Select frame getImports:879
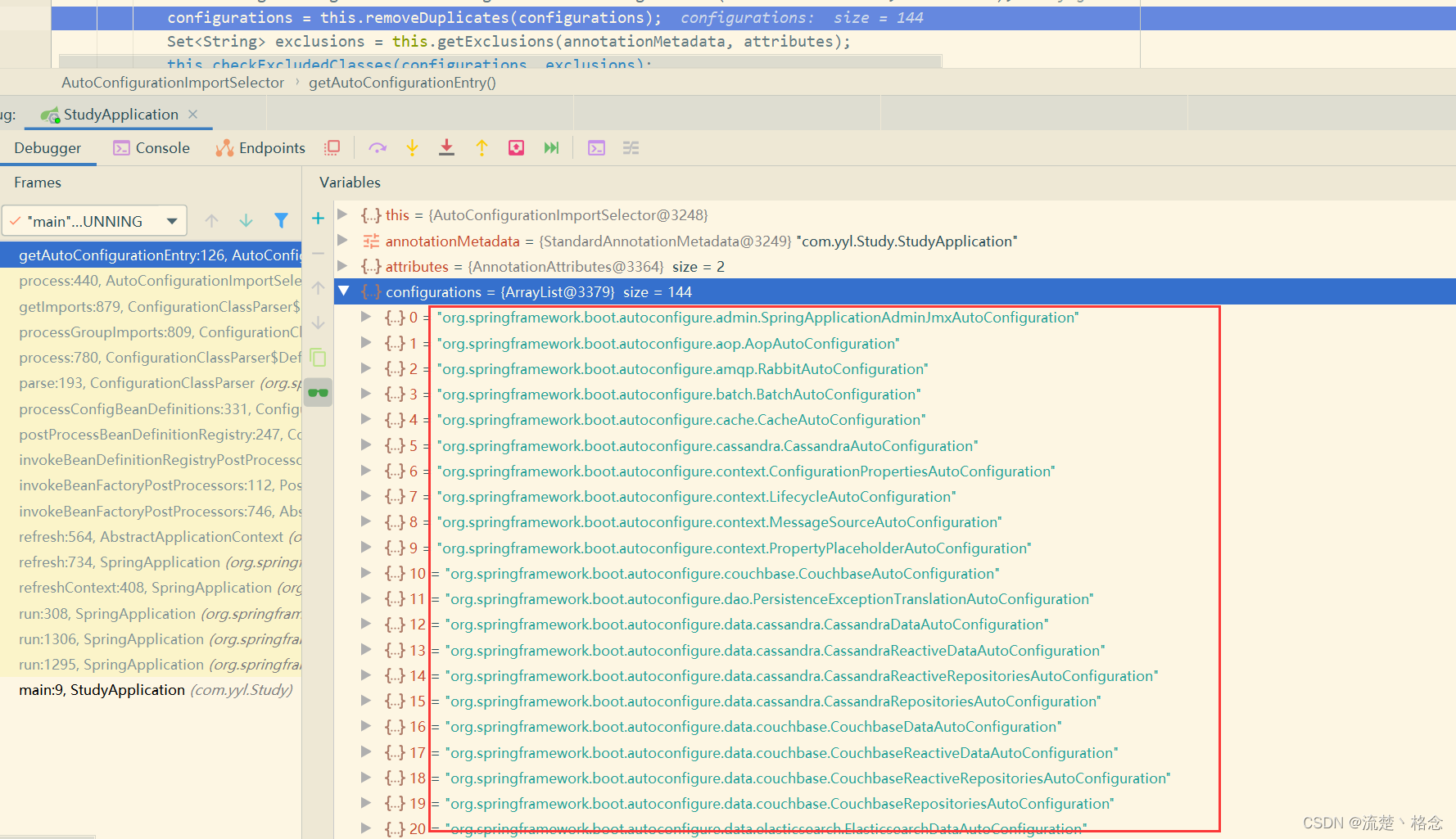1456x839 pixels. click(x=151, y=307)
